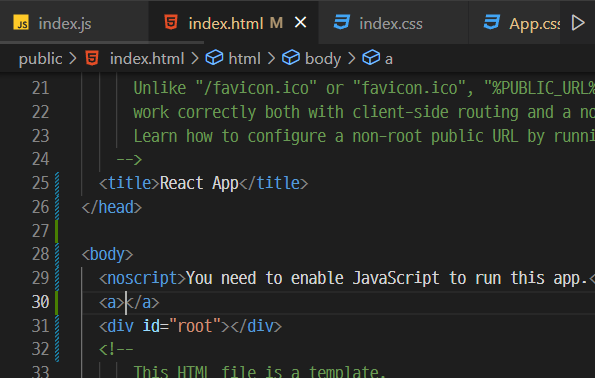Click the HTML5 icon on index.html tab

point(171,22)
